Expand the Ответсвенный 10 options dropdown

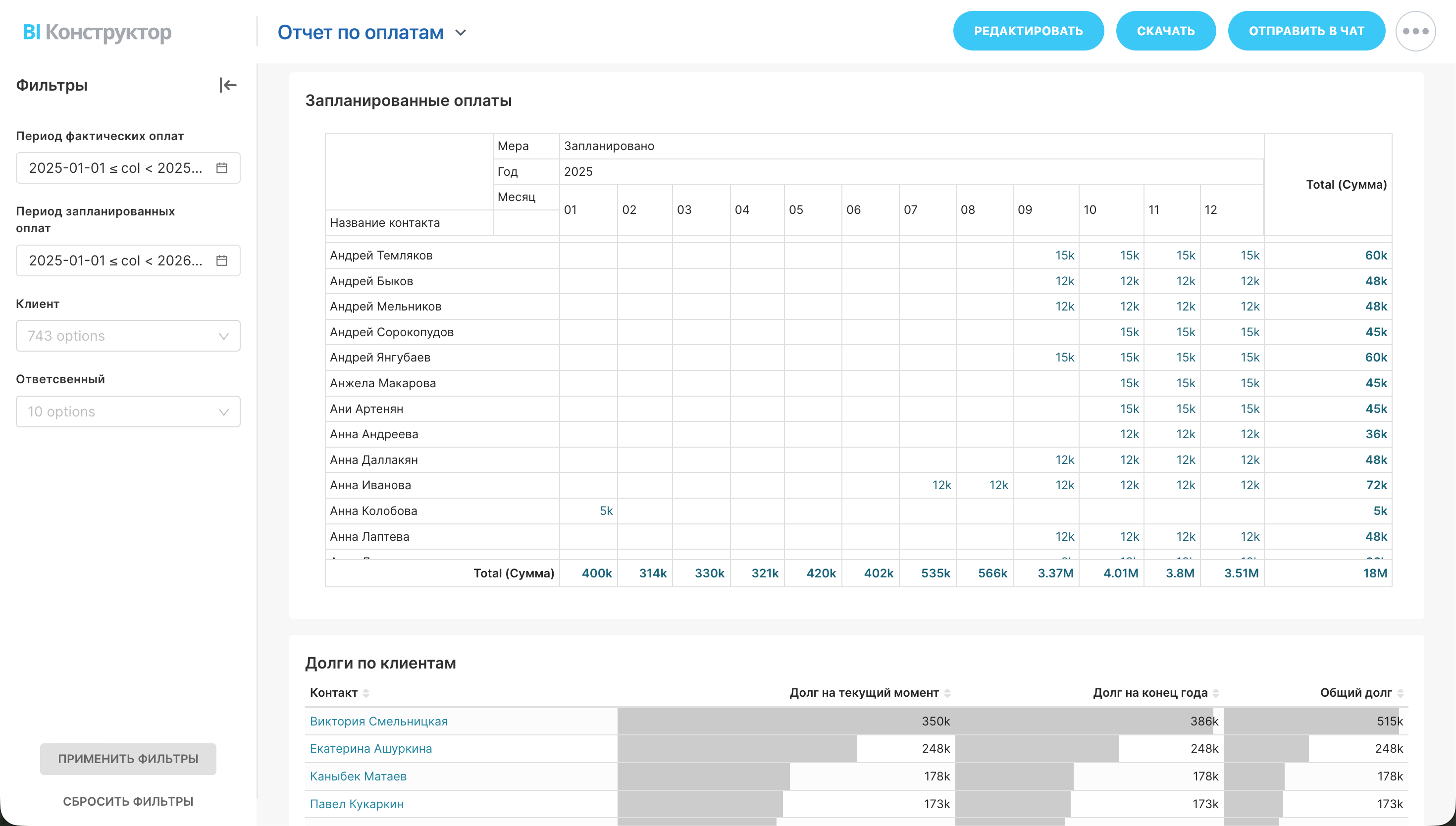click(x=128, y=412)
